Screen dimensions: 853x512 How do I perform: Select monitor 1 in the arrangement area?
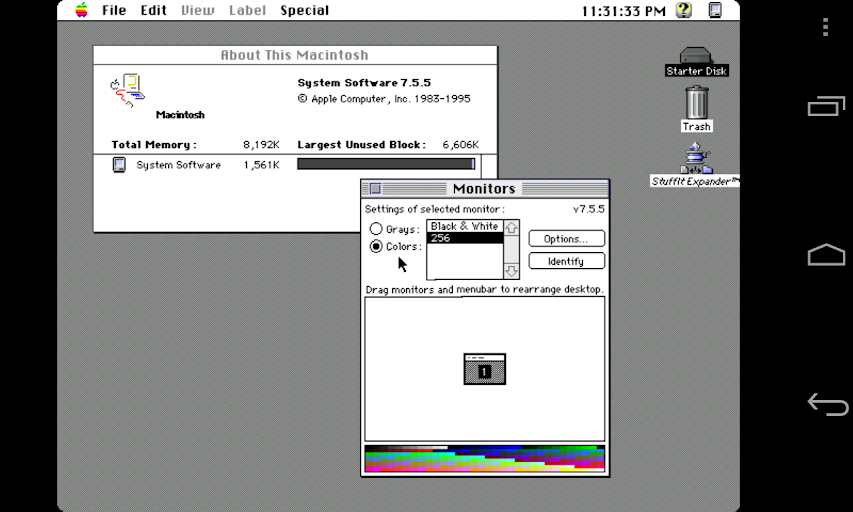484,369
